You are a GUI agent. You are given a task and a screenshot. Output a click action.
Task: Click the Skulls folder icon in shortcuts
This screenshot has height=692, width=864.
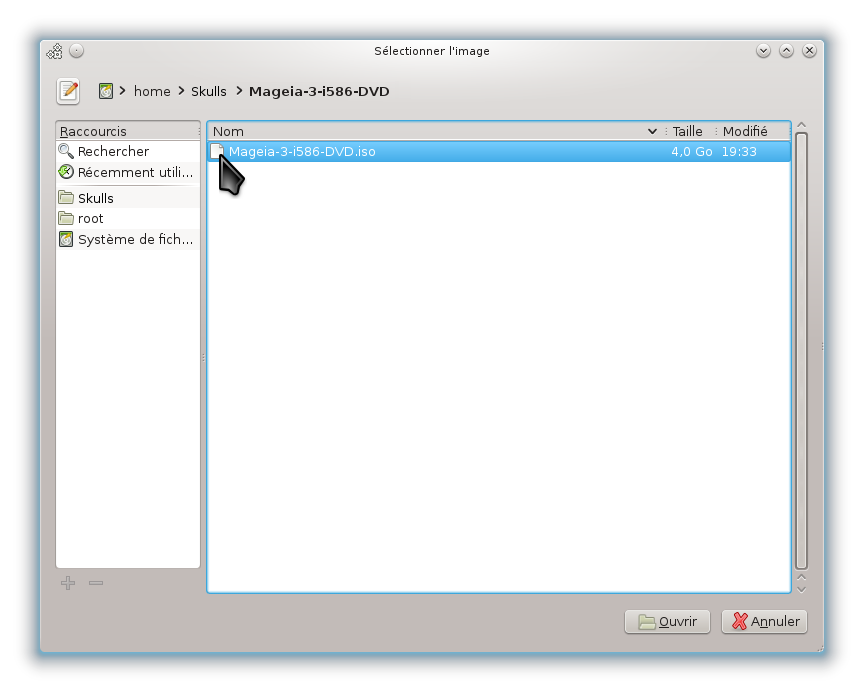pyautogui.click(x=66, y=197)
